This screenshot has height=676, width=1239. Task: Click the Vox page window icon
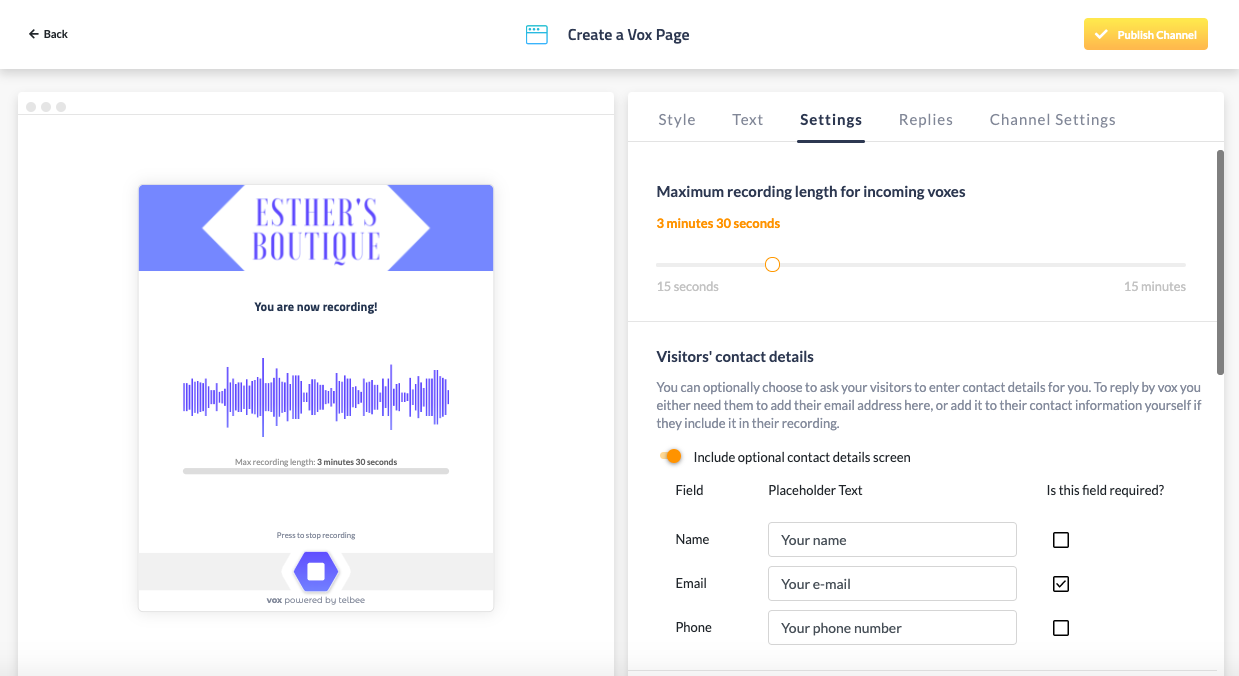tap(537, 35)
